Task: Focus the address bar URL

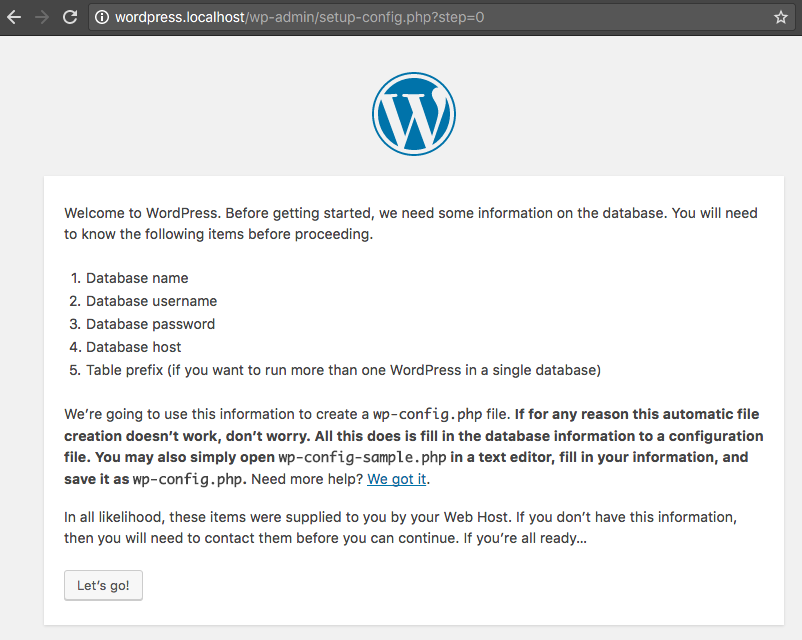Action: point(300,17)
